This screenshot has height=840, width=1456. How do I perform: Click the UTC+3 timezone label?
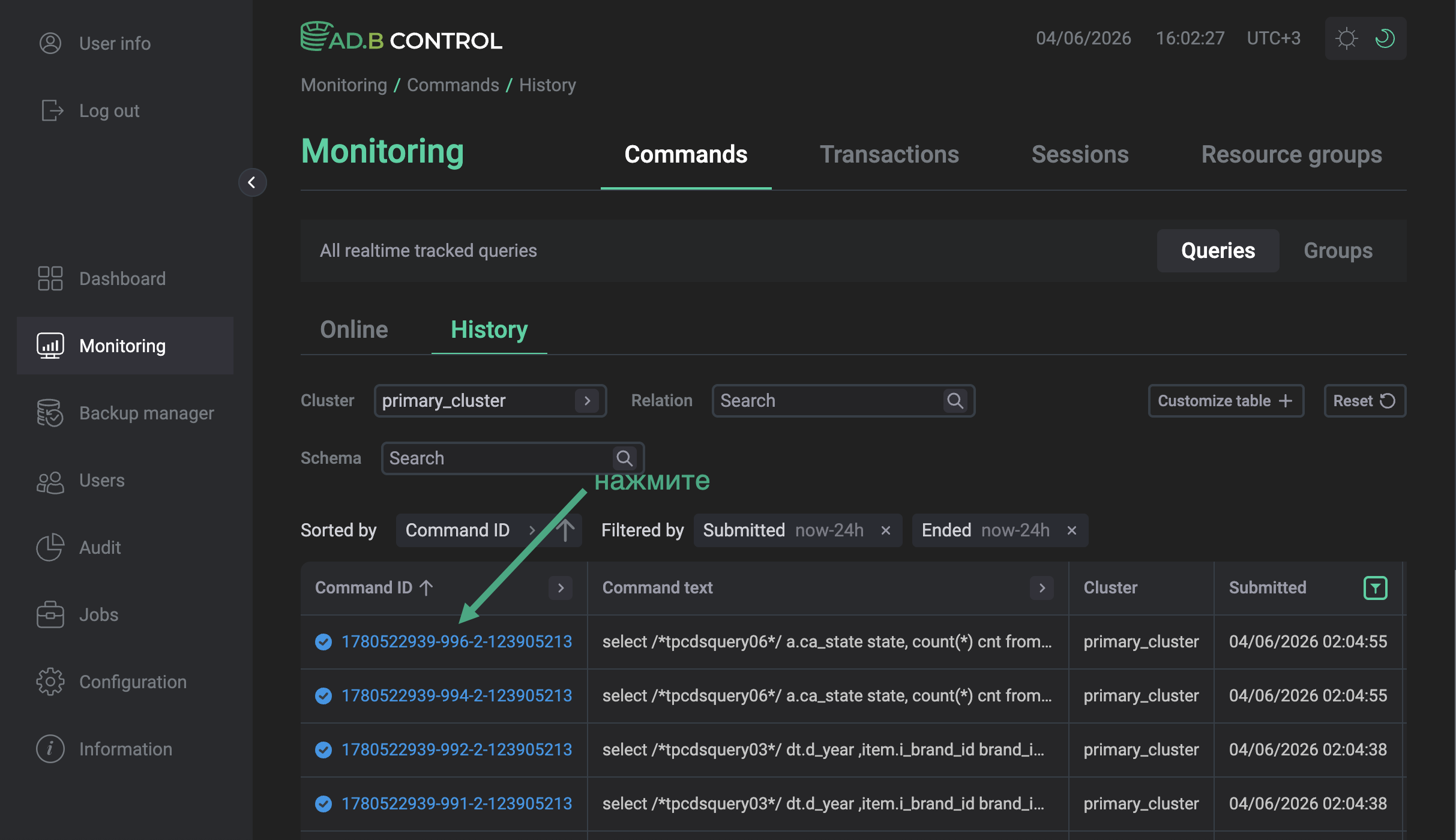pyautogui.click(x=1274, y=38)
